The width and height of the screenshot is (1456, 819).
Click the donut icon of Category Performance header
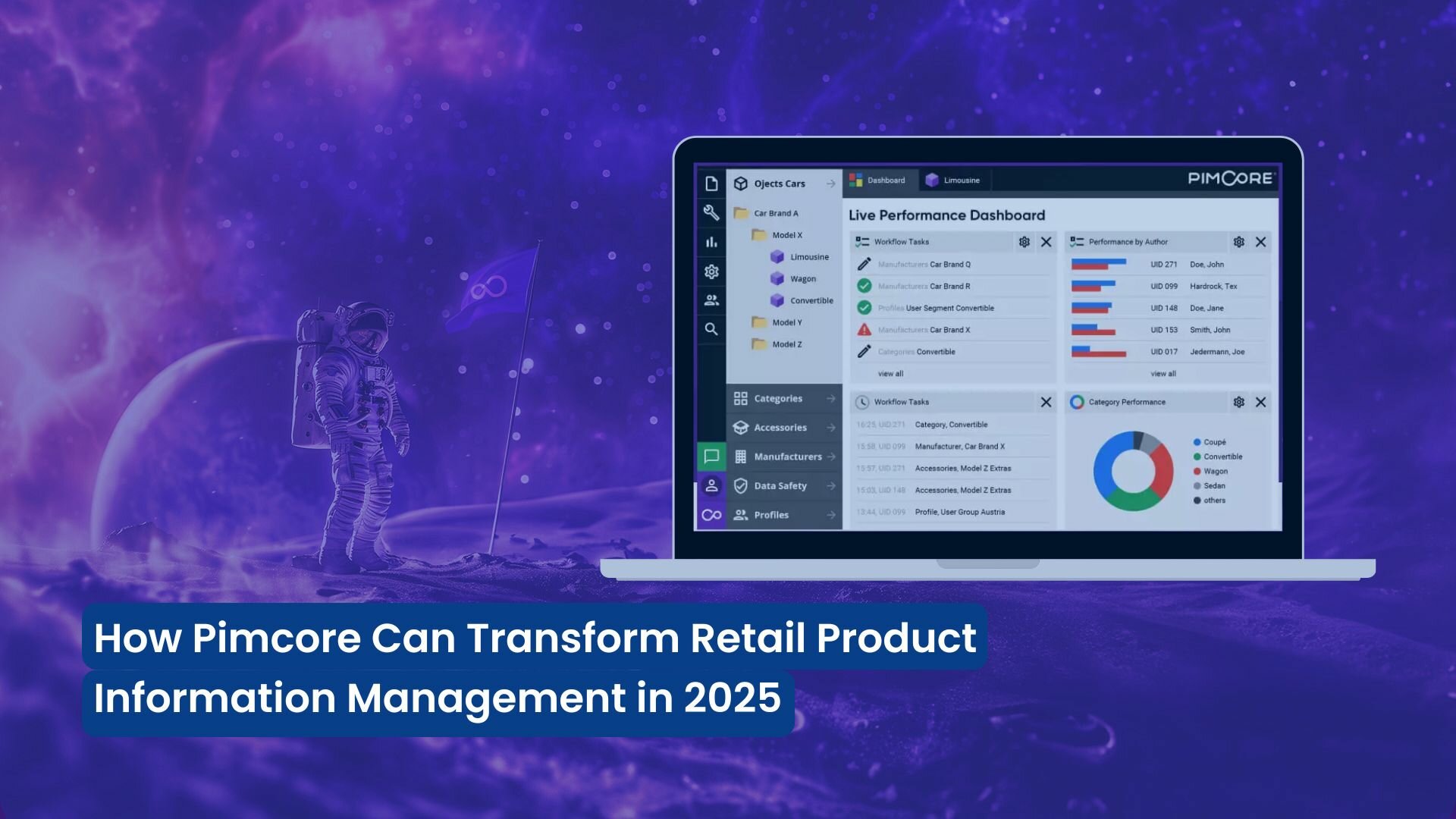[x=1077, y=402]
